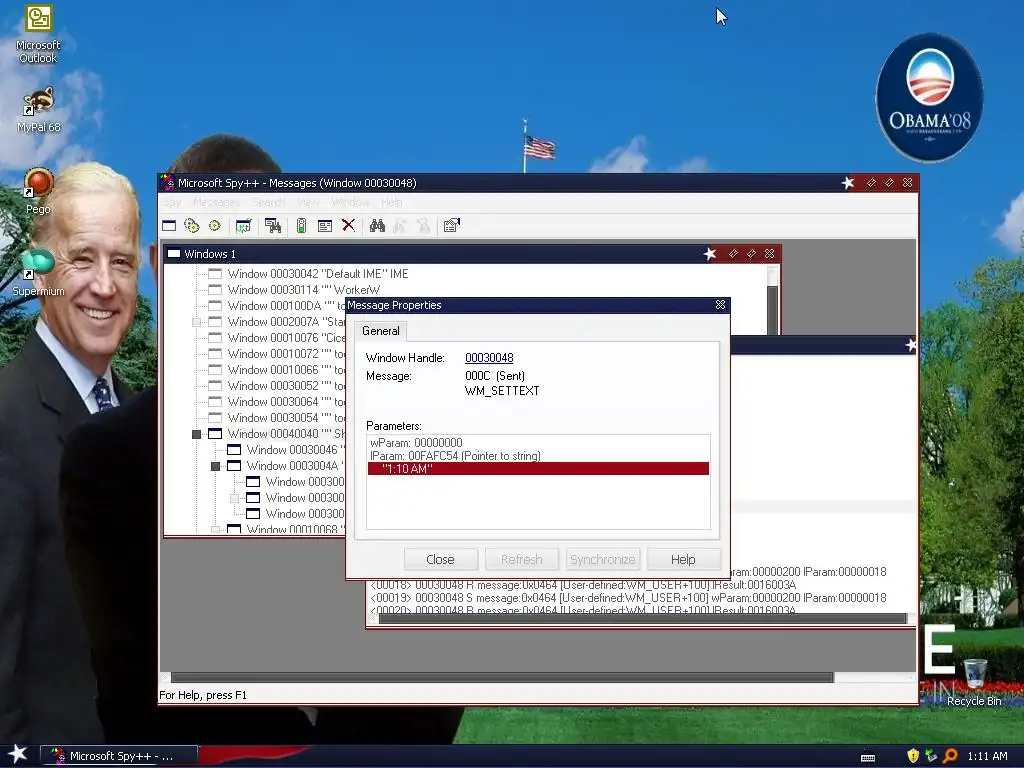Select Window 00030114 WorkerW row

(304, 290)
